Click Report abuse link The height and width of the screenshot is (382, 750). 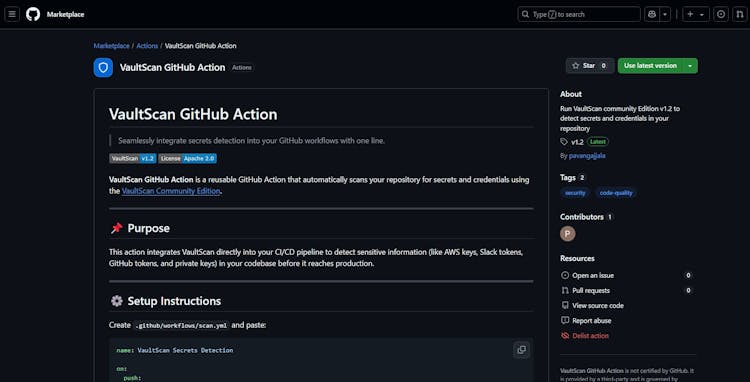pyautogui.click(x=592, y=321)
